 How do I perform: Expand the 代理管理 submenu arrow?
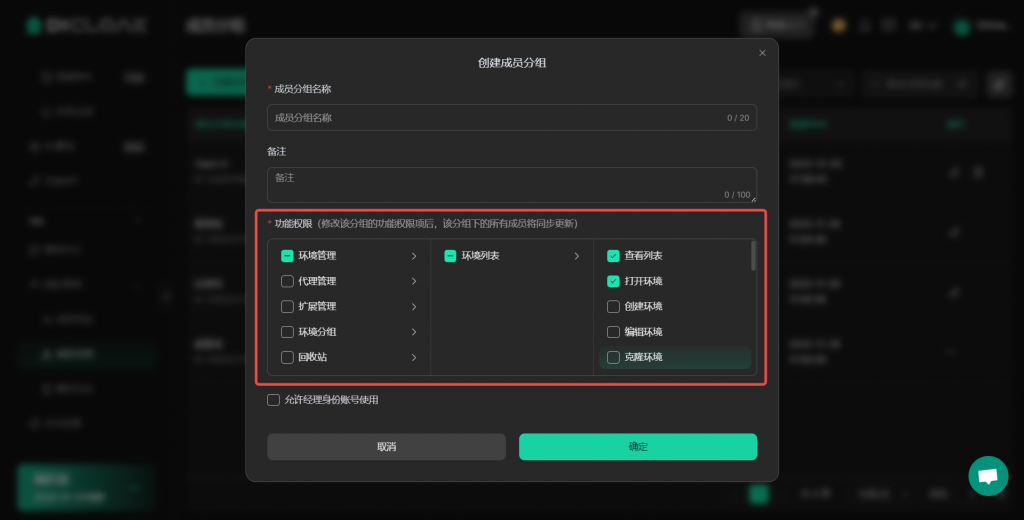[414, 281]
